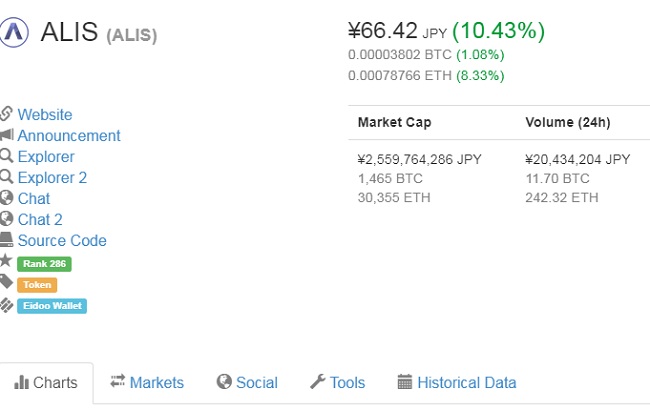Image resolution: width=650 pixels, height=411 pixels.
Task: Click the green Rank 286 badge
Action: (44, 264)
